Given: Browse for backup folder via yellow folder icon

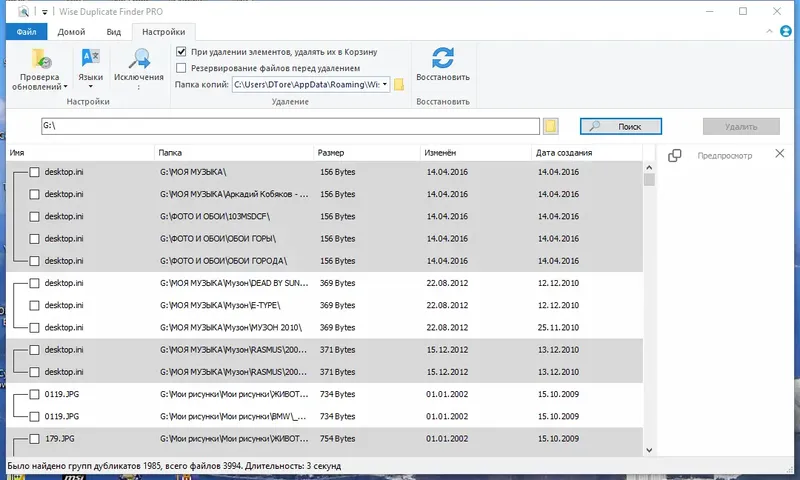Looking at the screenshot, I should click(x=399, y=84).
